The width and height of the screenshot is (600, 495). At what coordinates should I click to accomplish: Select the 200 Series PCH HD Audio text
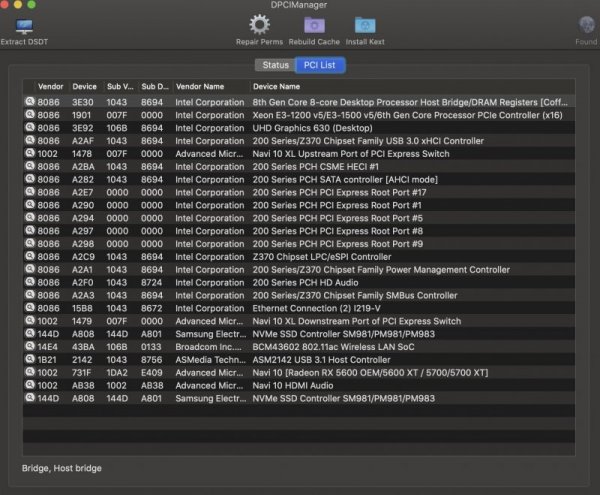(305, 283)
